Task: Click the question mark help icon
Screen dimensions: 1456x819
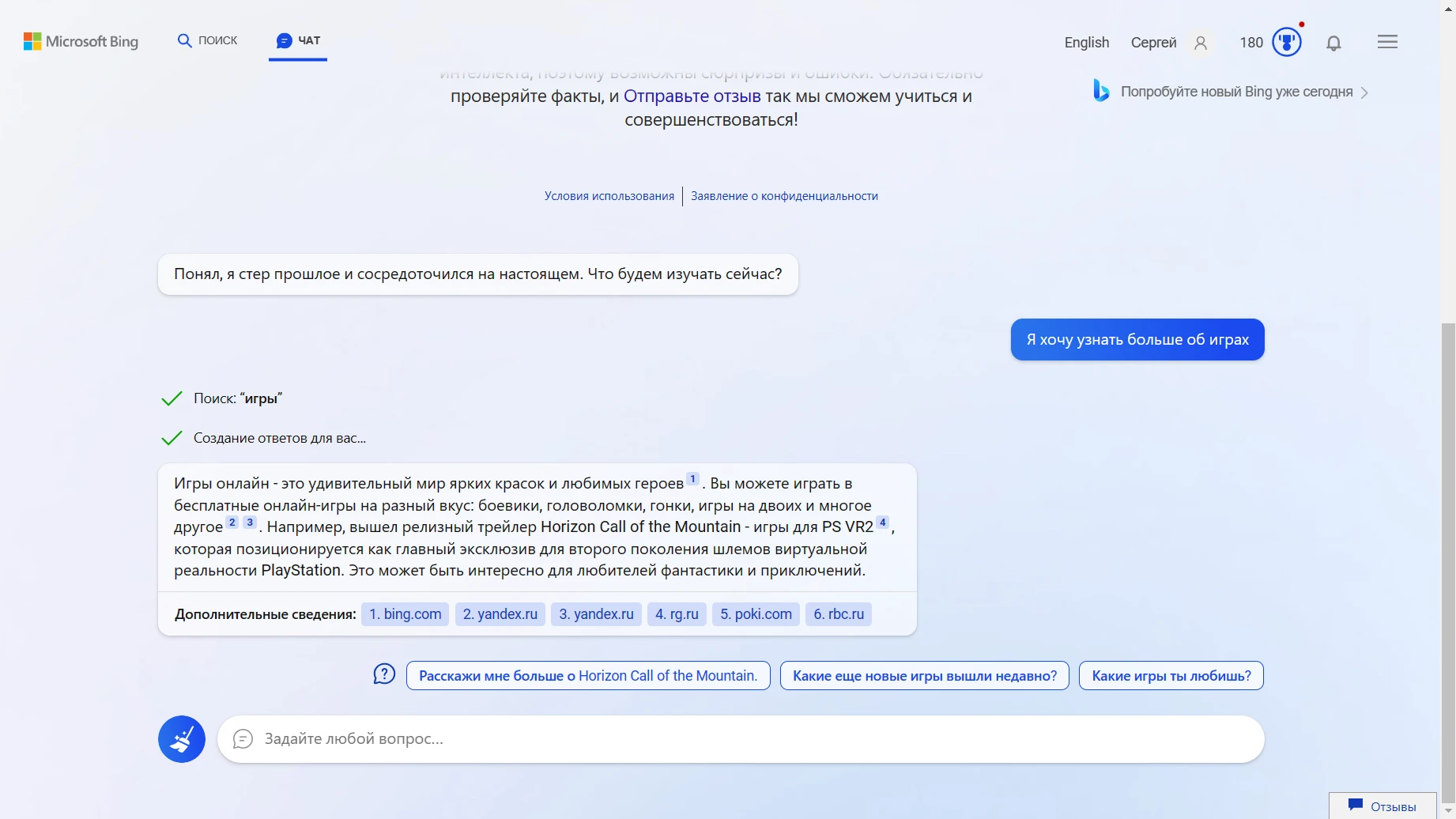Action: [x=383, y=674]
